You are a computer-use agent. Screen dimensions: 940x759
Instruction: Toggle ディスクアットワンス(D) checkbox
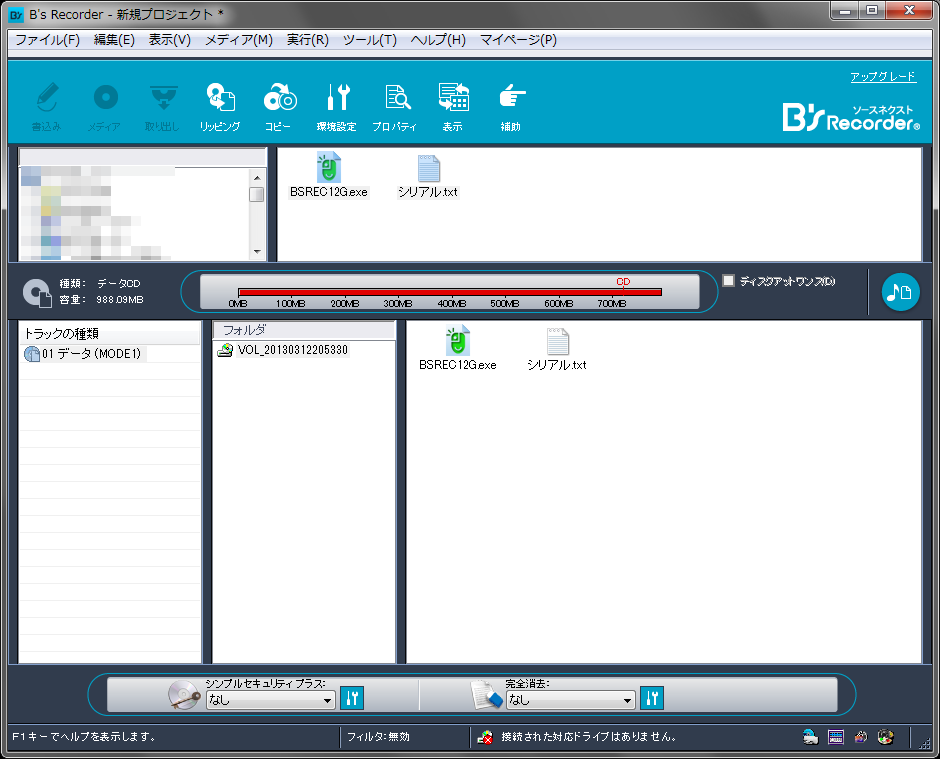click(728, 281)
